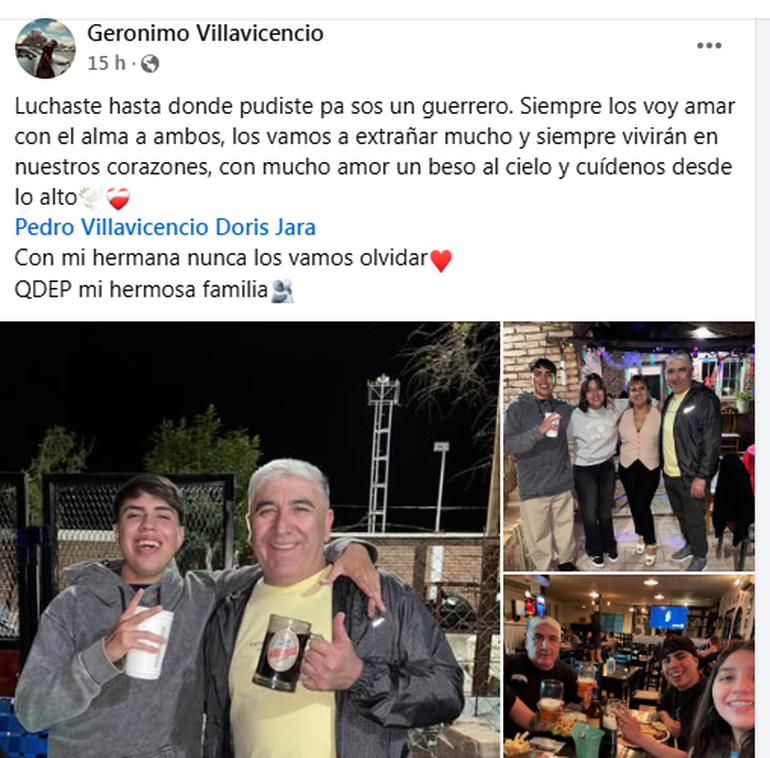Open the tagged Doris Jara profile
This screenshot has width=770, height=758.
(265, 227)
